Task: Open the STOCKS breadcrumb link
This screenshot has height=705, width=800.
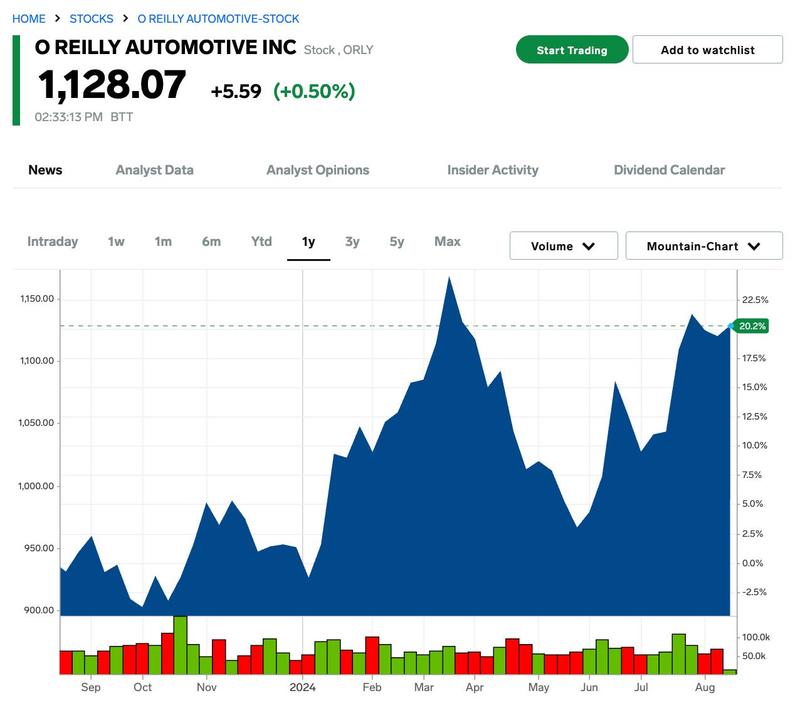Action: click(x=91, y=19)
